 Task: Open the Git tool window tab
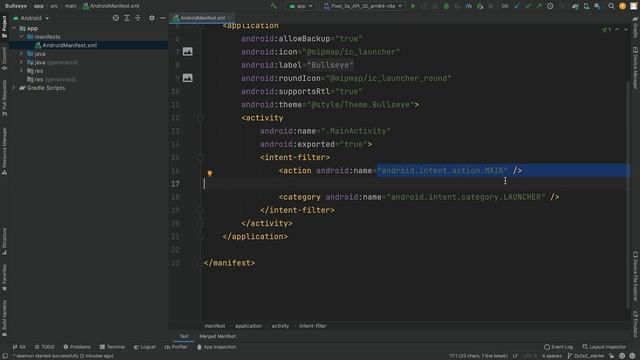(19, 347)
